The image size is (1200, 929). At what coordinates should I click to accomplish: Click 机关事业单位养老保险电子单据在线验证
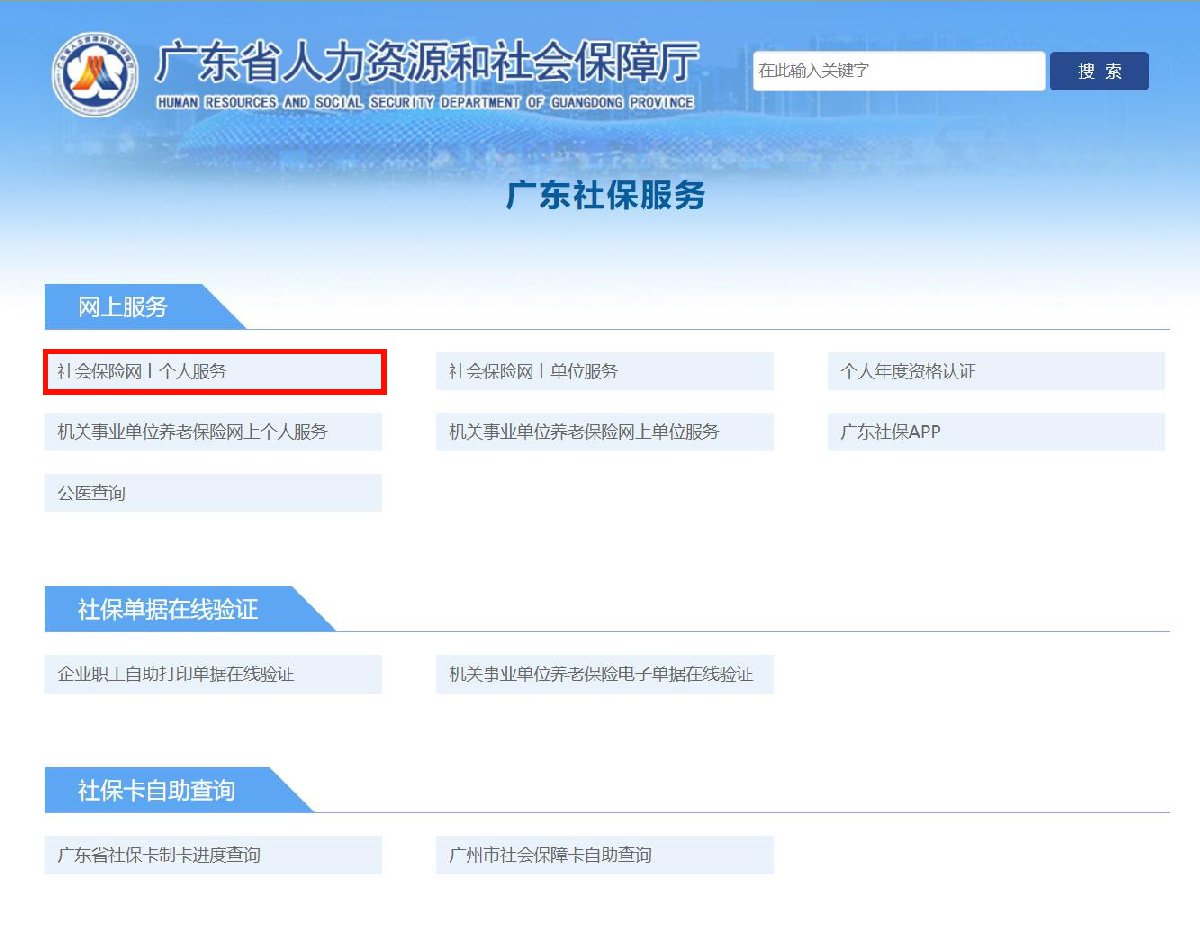[604, 674]
